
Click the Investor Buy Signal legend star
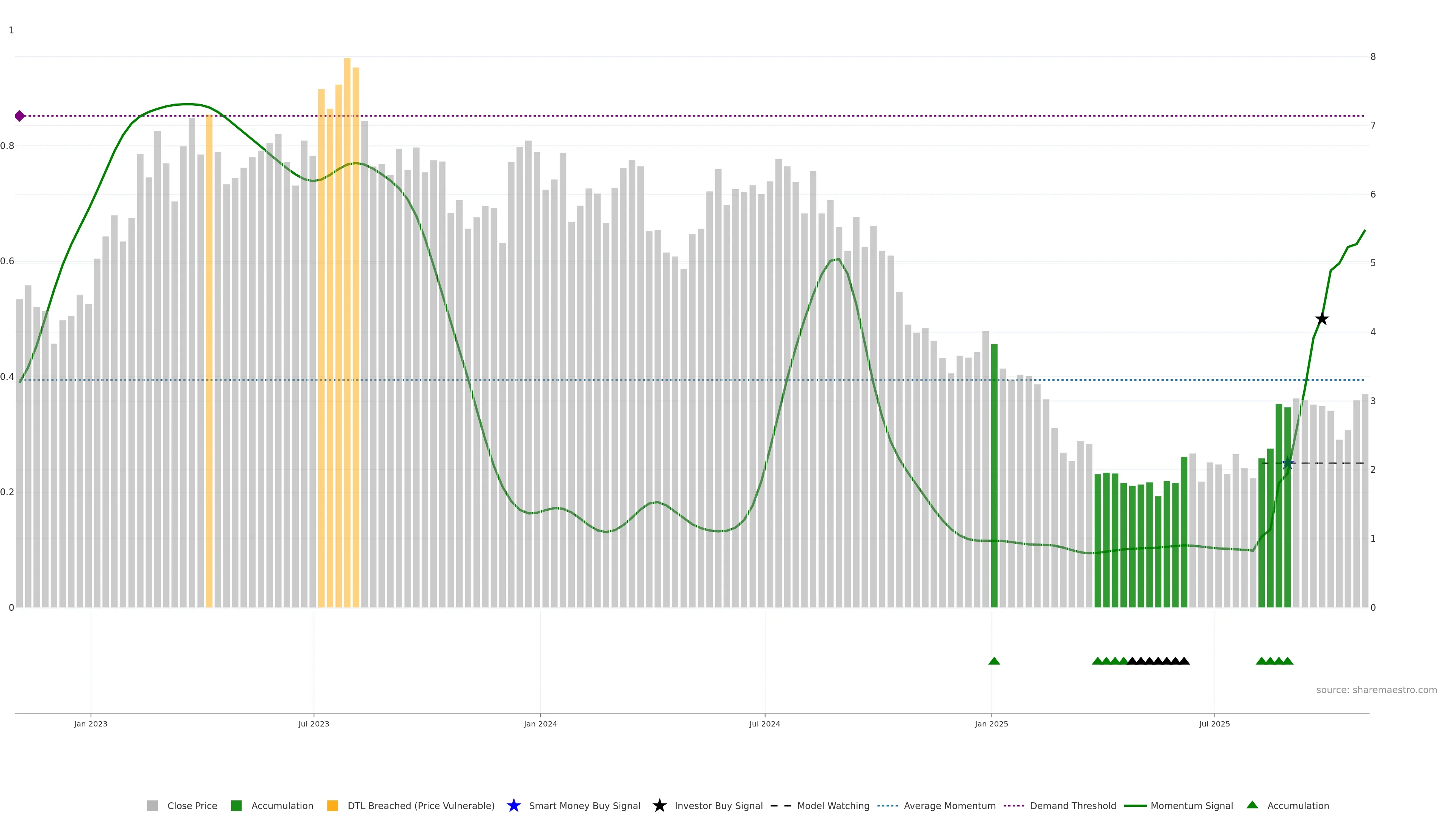click(660, 806)
